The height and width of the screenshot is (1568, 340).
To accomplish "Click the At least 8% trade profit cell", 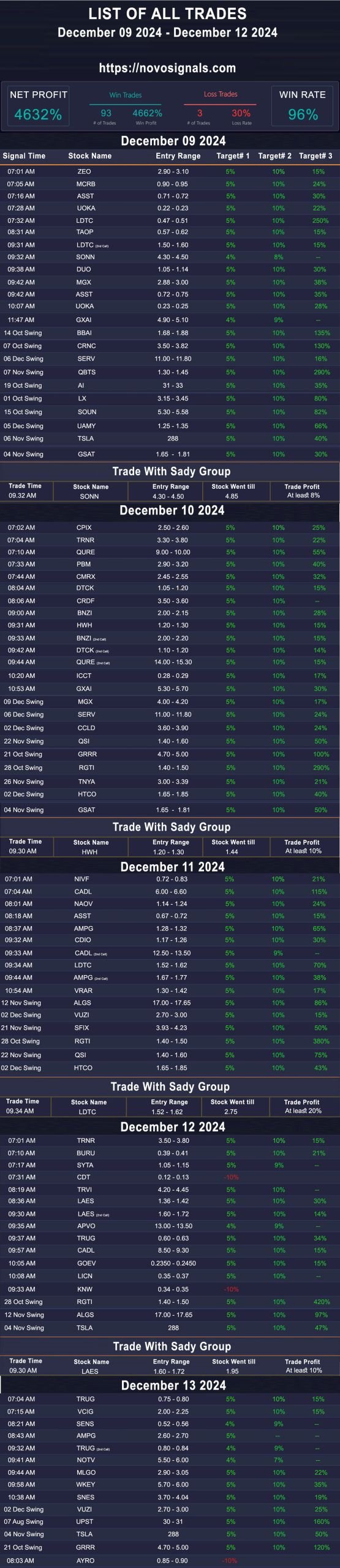I will 303,496.
